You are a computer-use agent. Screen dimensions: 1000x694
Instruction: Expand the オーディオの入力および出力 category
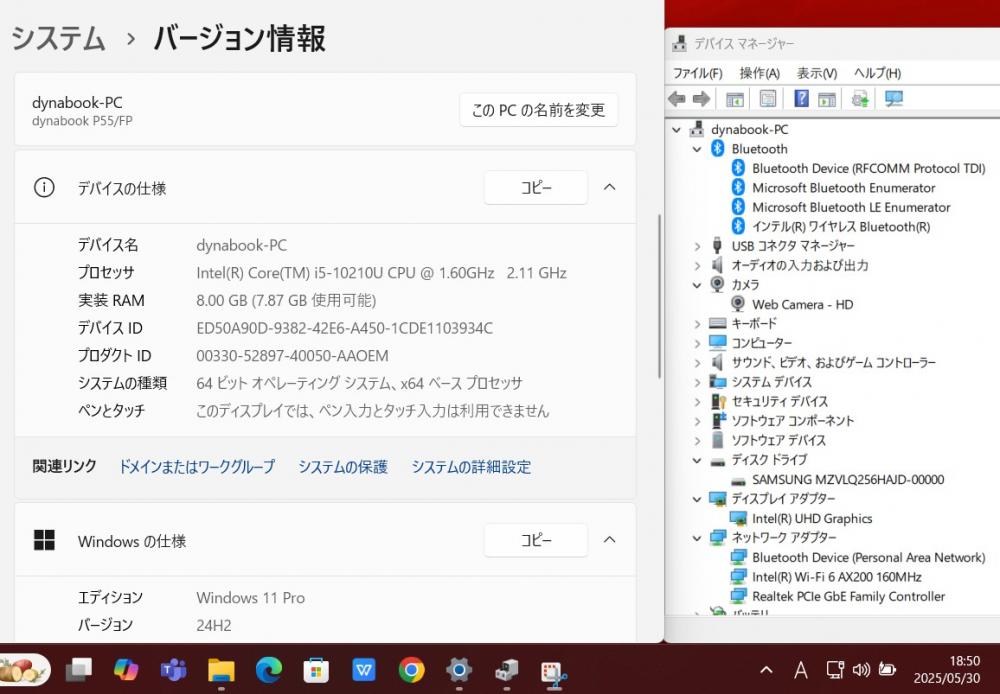(697, 265)
